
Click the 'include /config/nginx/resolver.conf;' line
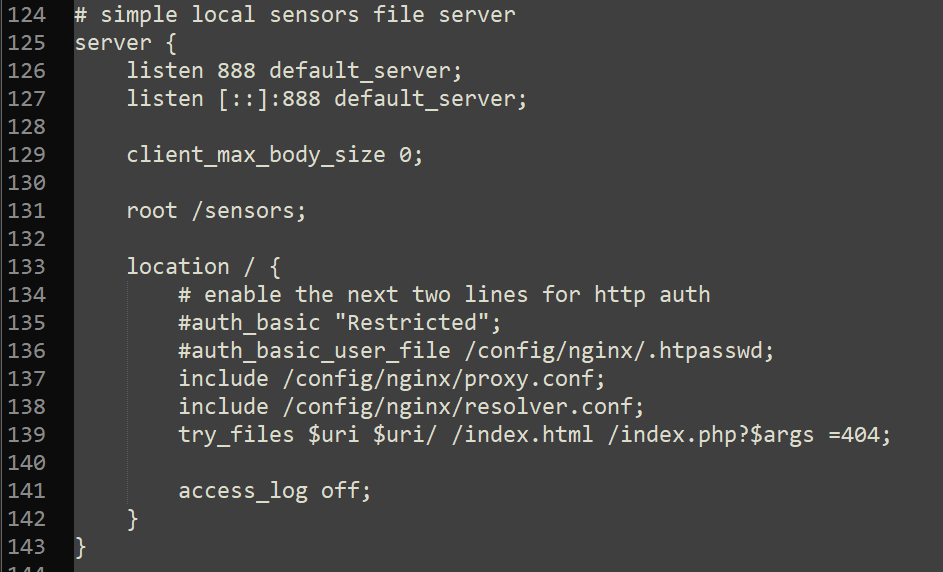tap(411, 407)
